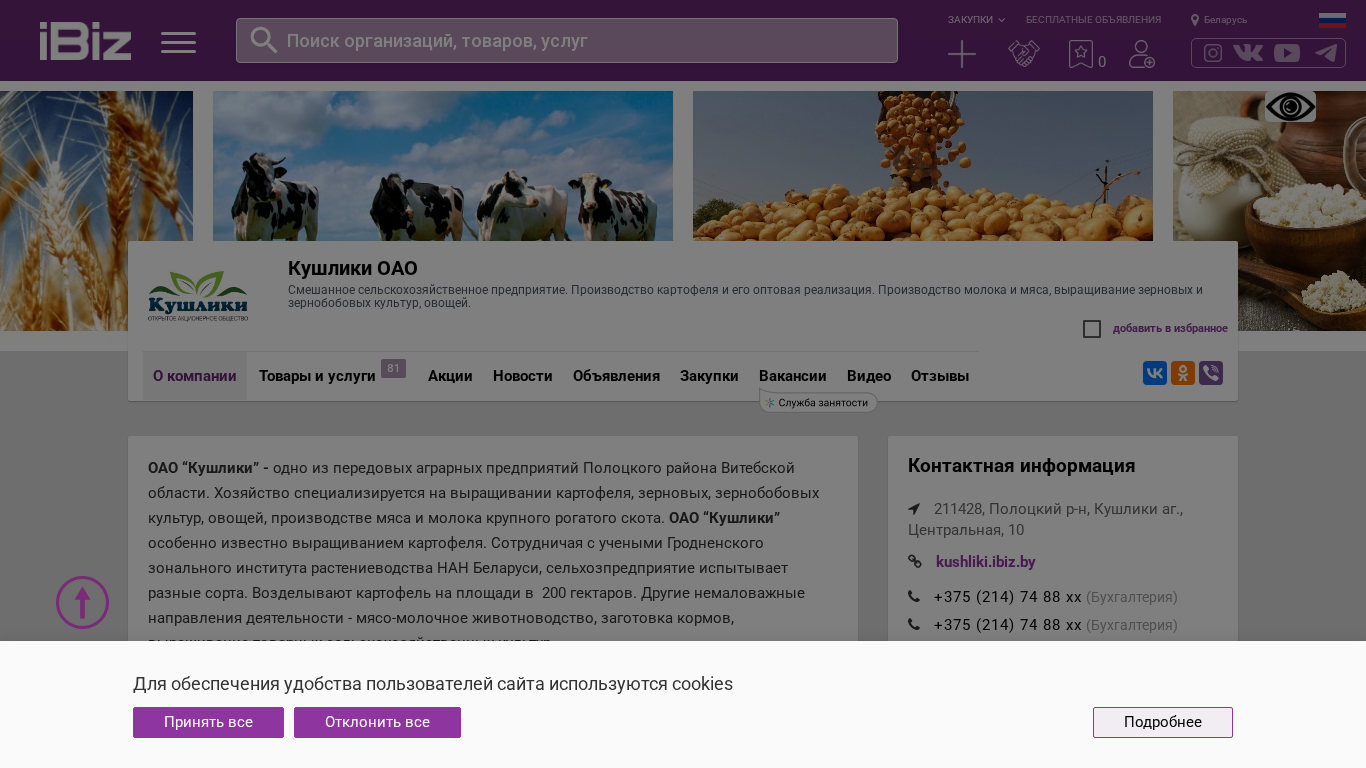Viewport: 1366px width, 768px height.
Task: Share via Odnoklassniki button
Action: point(1183,373)
